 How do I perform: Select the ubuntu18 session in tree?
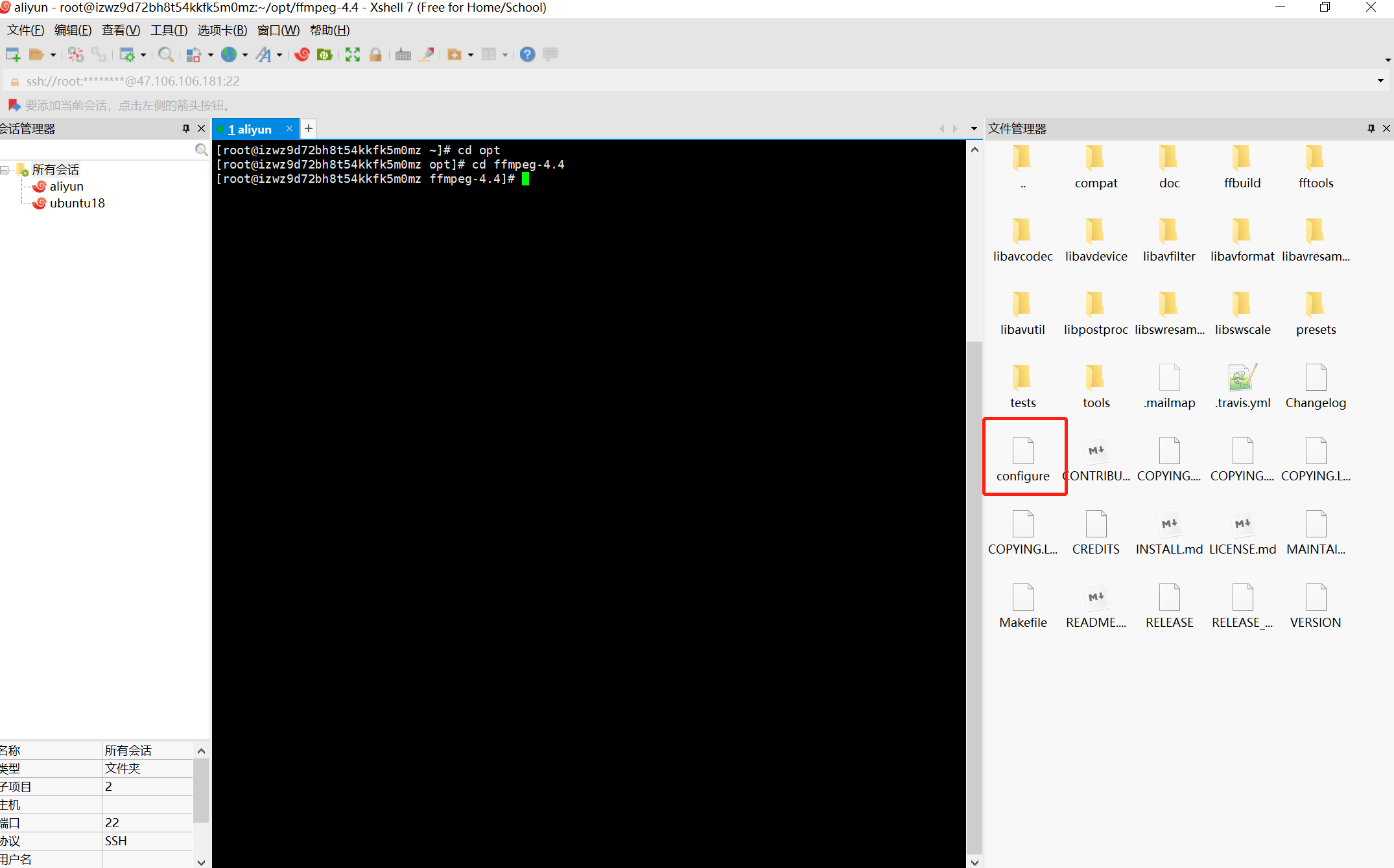click(77, 204)
